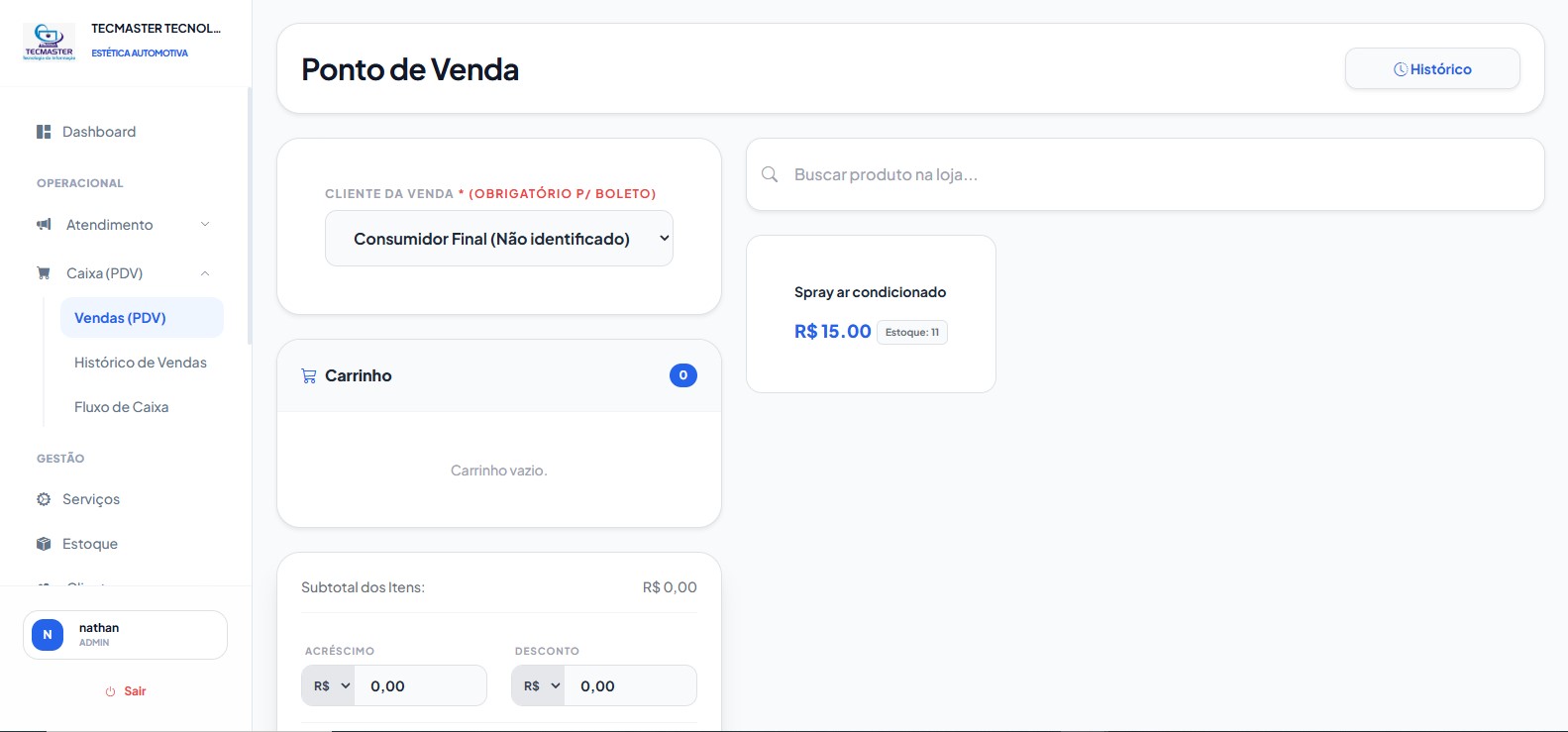Click the search magnifier icon
Viewport: 1568px width, 732px height.
pos(770,174)
